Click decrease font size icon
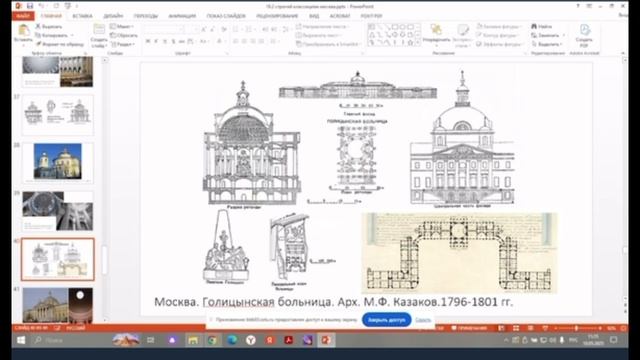The width and height of the screenshot is (640, 360). tap(212, 29)
